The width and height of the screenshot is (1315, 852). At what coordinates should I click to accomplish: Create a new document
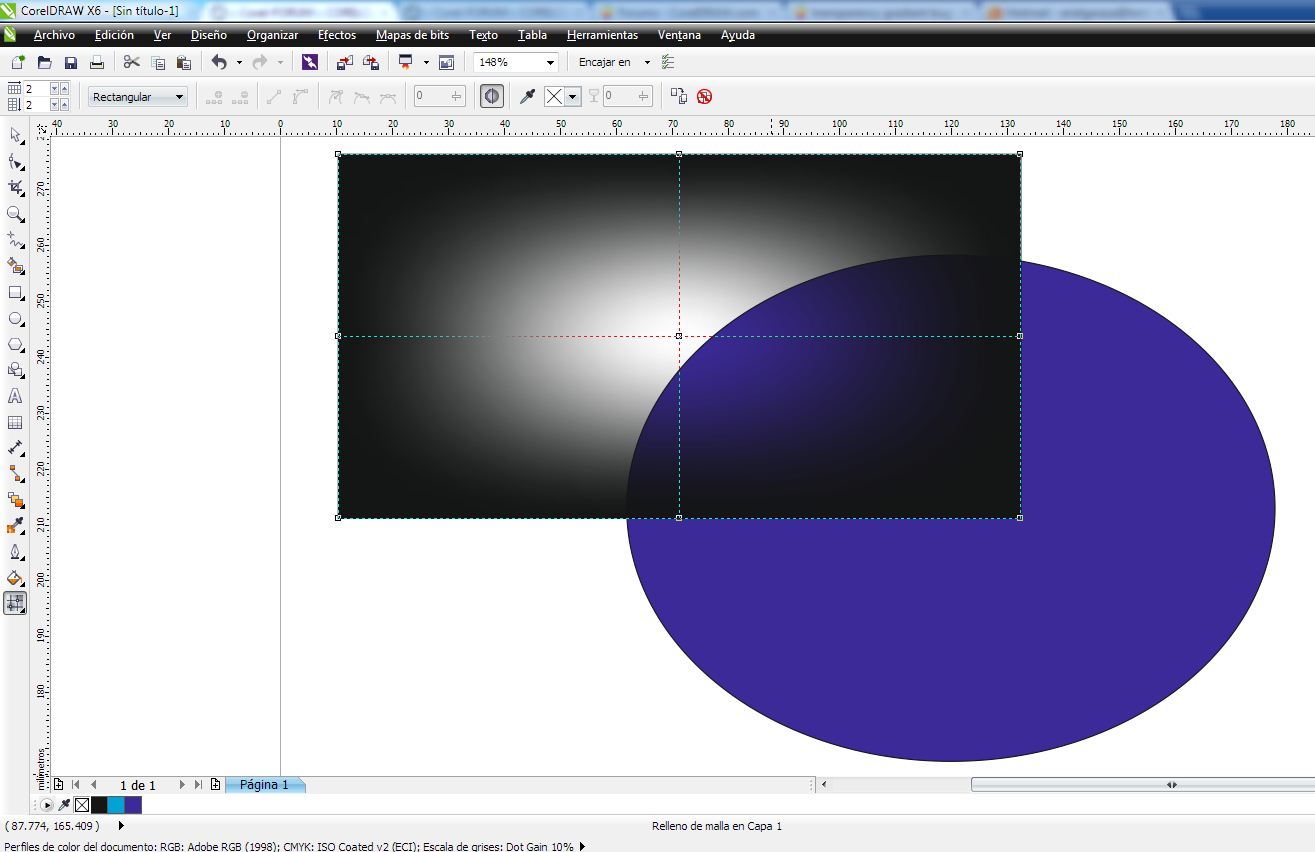point(18,62)
